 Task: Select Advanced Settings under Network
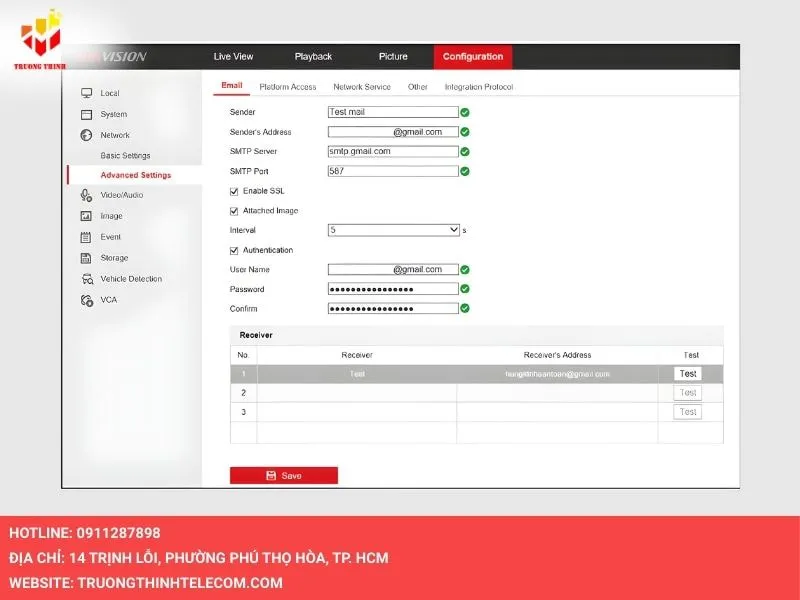coord(135,175)
